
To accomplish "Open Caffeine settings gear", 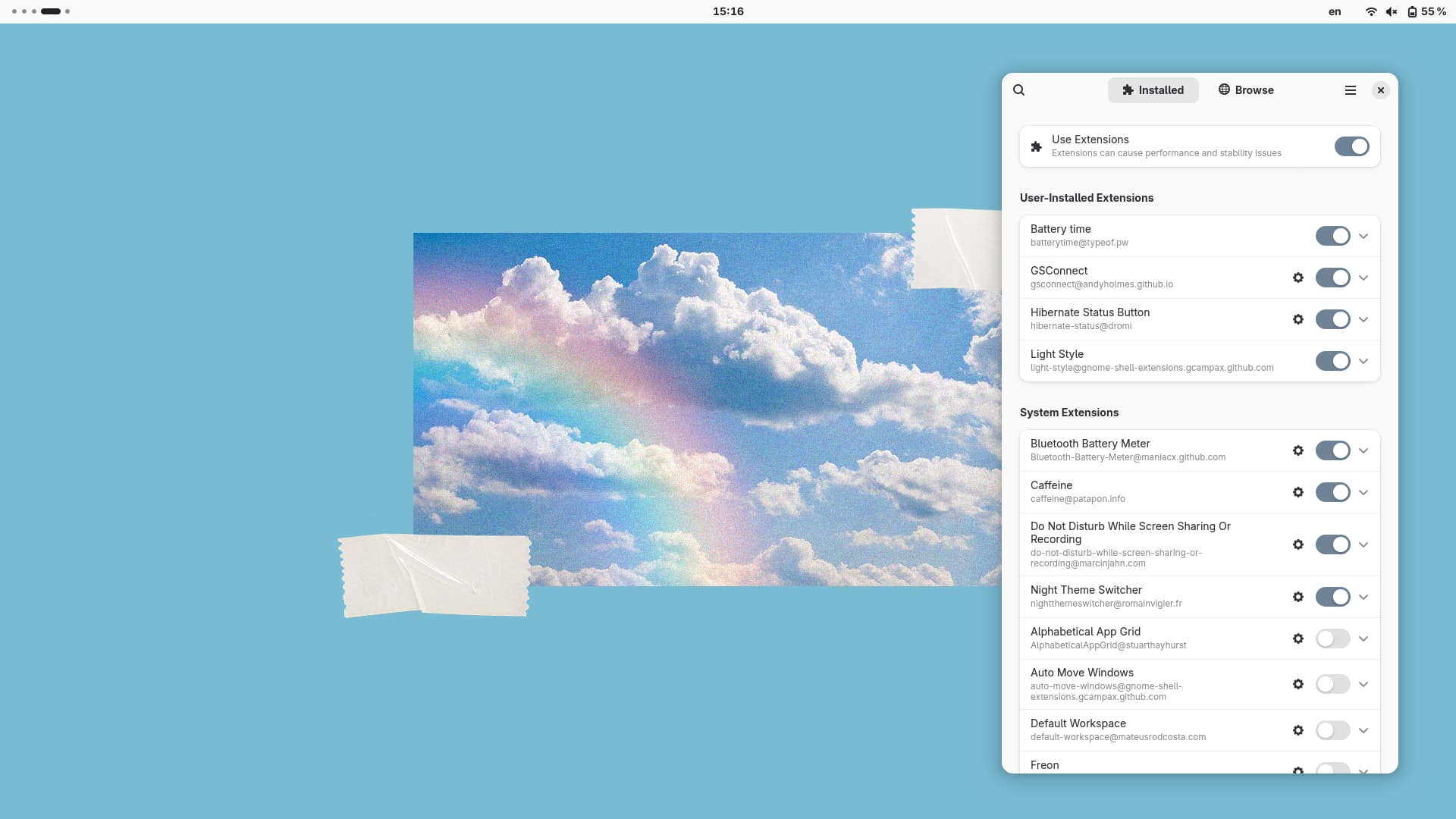I will tap(1298, 492).
